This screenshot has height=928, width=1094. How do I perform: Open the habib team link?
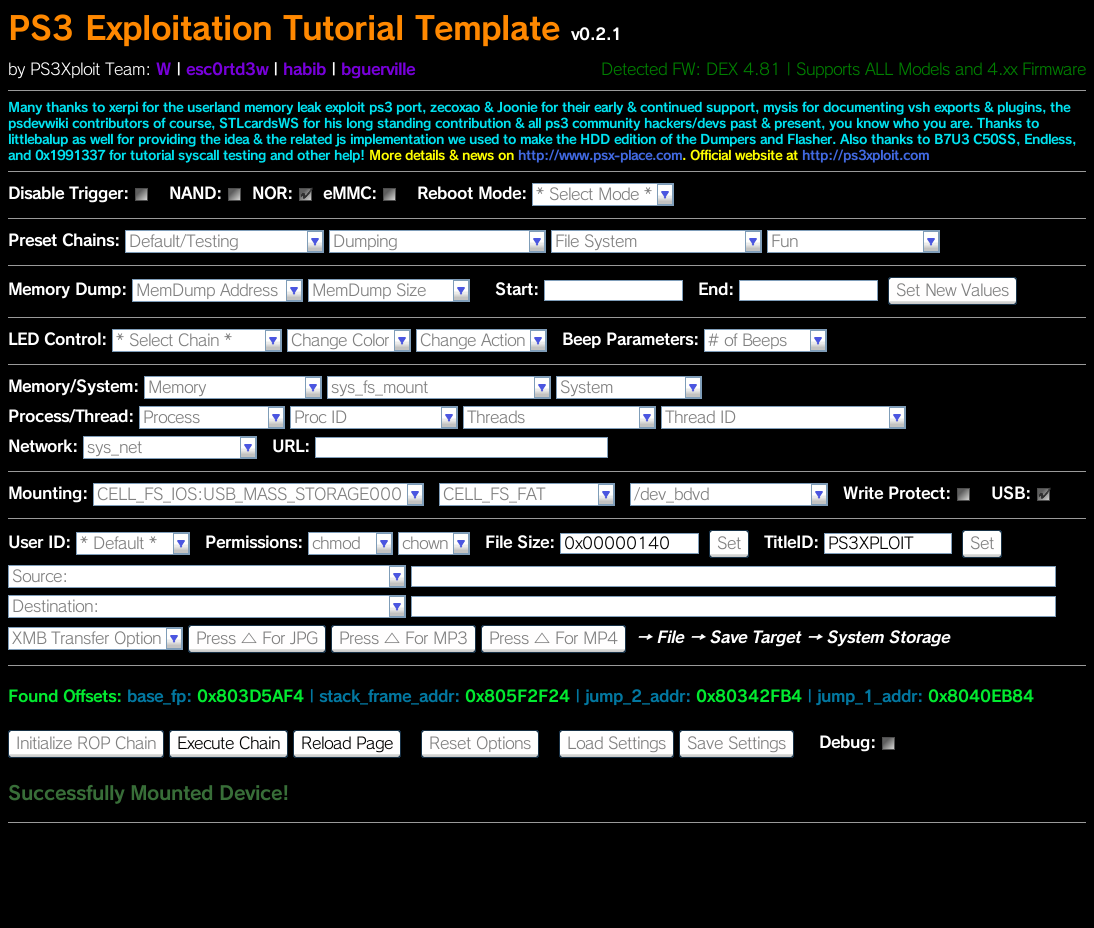click(x=304, y=70)
